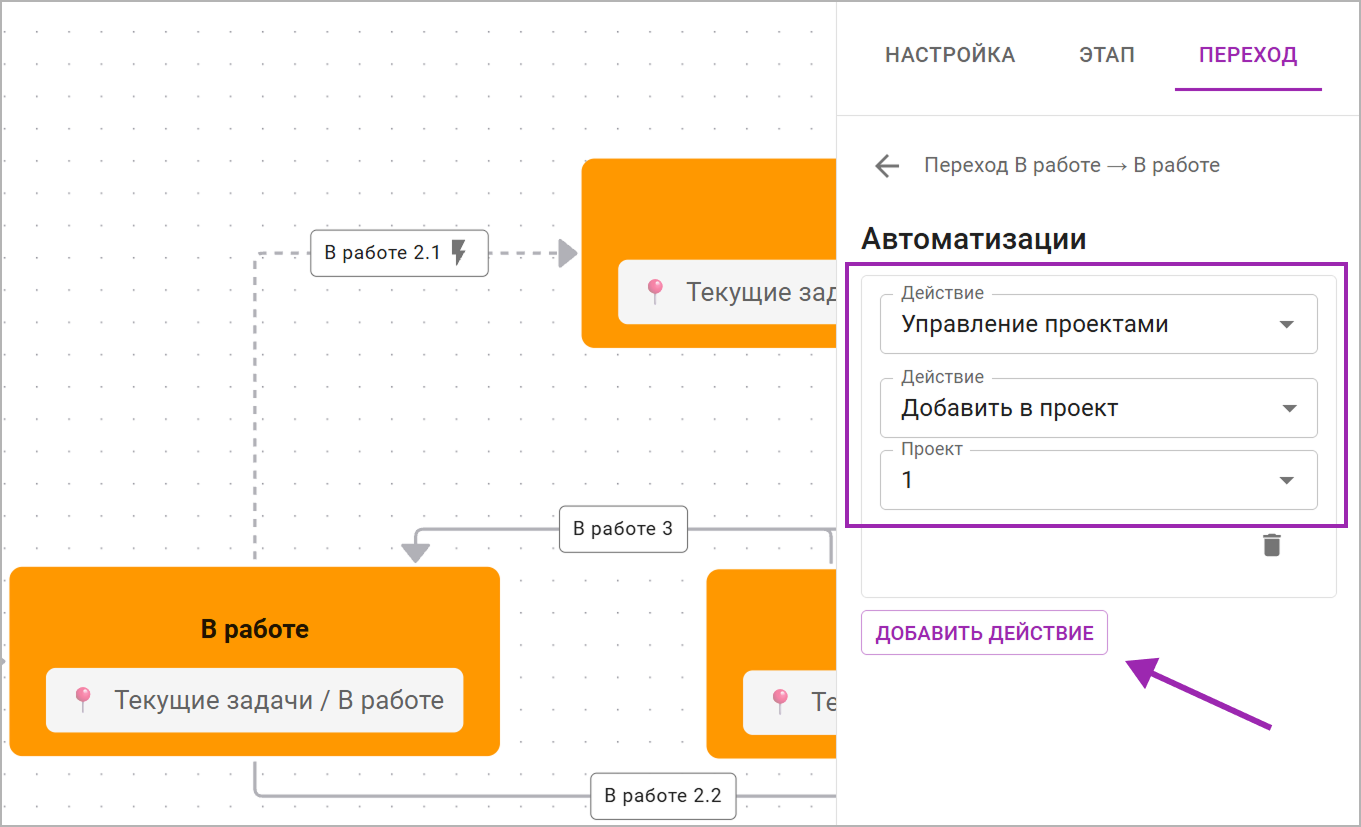This screenshot has width=1361, height=827.
Task: Click the ДОБАВИТЬ ДЕЙСТВИЕ button
Action: coord(984,633)
